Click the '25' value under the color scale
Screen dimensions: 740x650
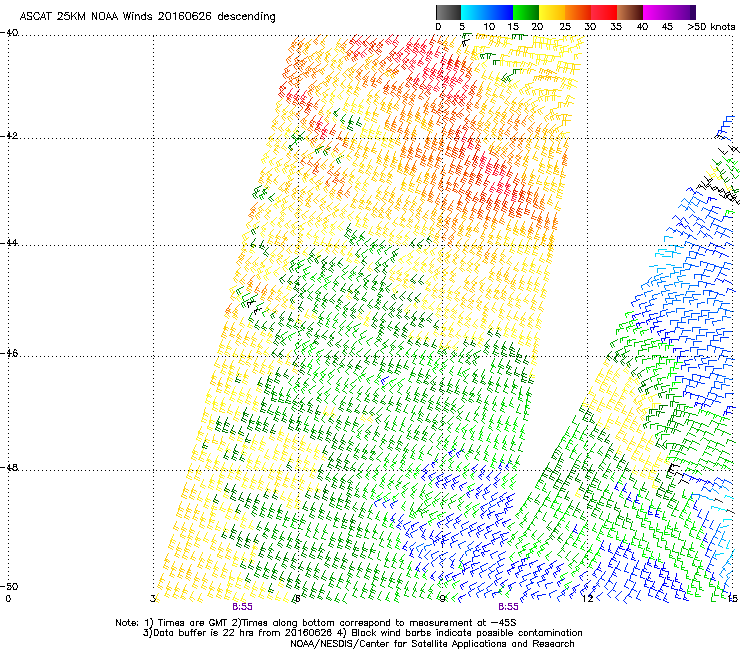(565, 27)
